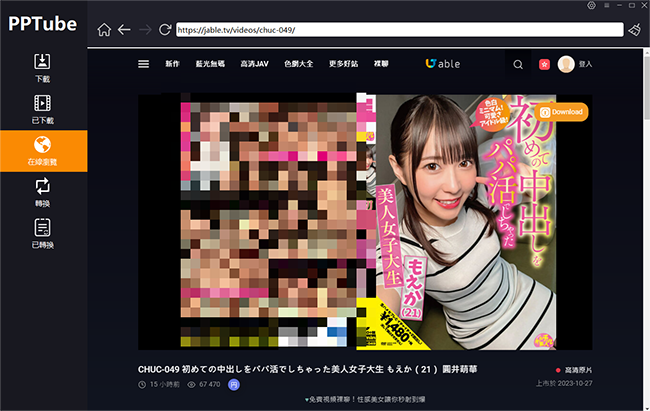Go back using the left arrow
The height and width of the screenshot is (411, 650).
click(x=124, y=30)
